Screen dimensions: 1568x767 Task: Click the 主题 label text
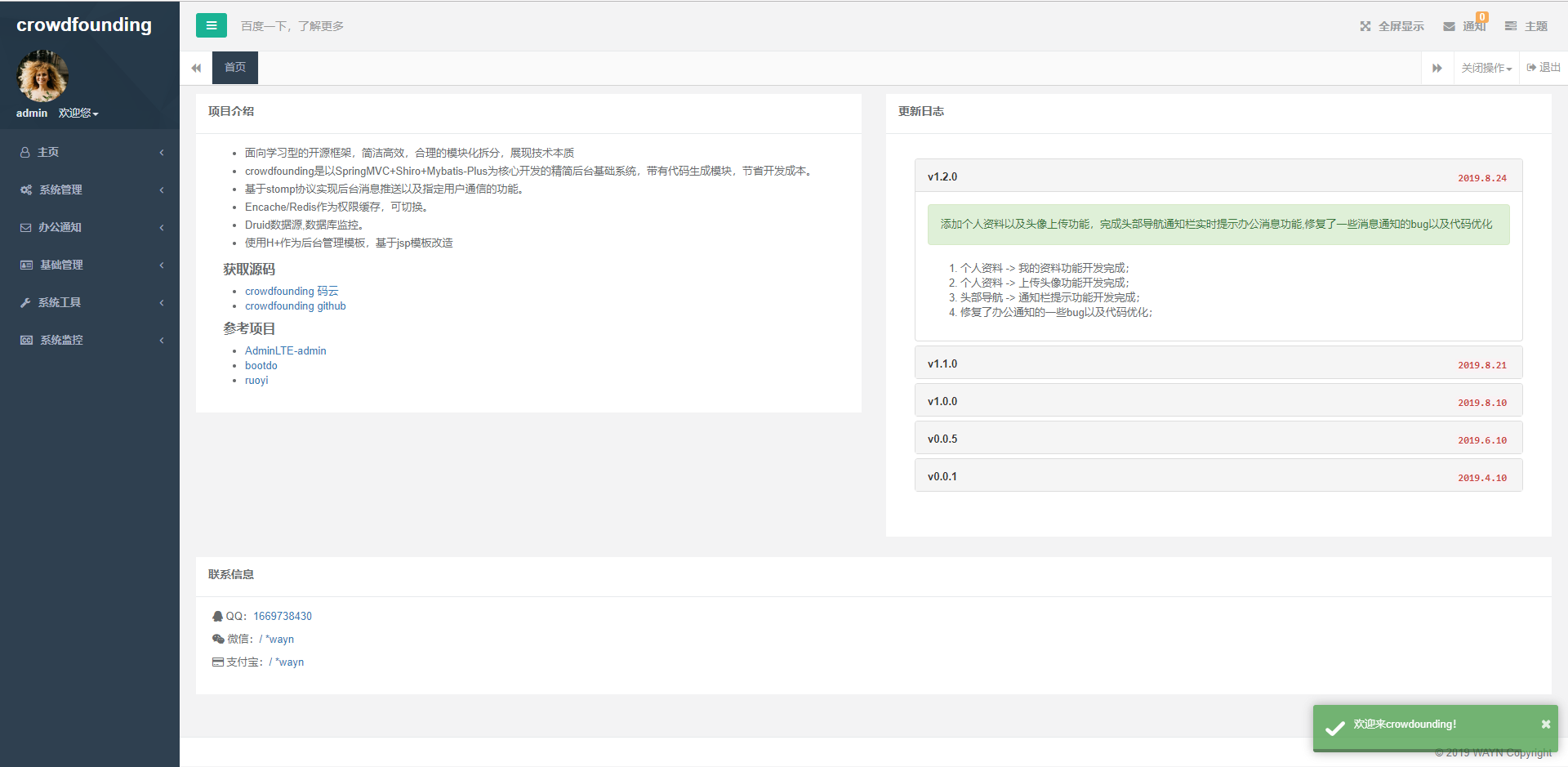pyautogui.click(x=1536, y=26)
